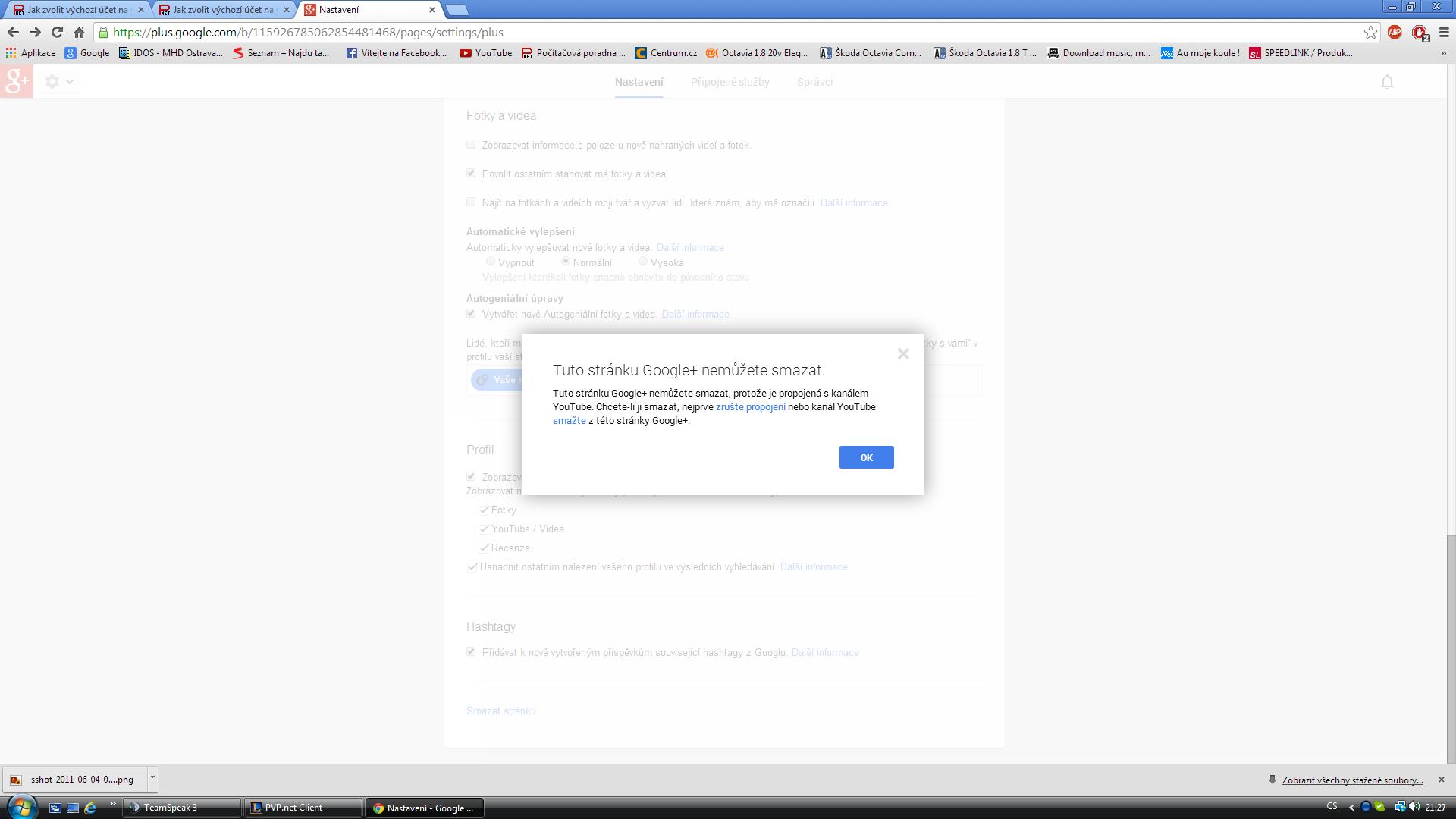Click the 'smažte' link in the dialog
The image size is (1456, 819).
[x=569, y=421]
